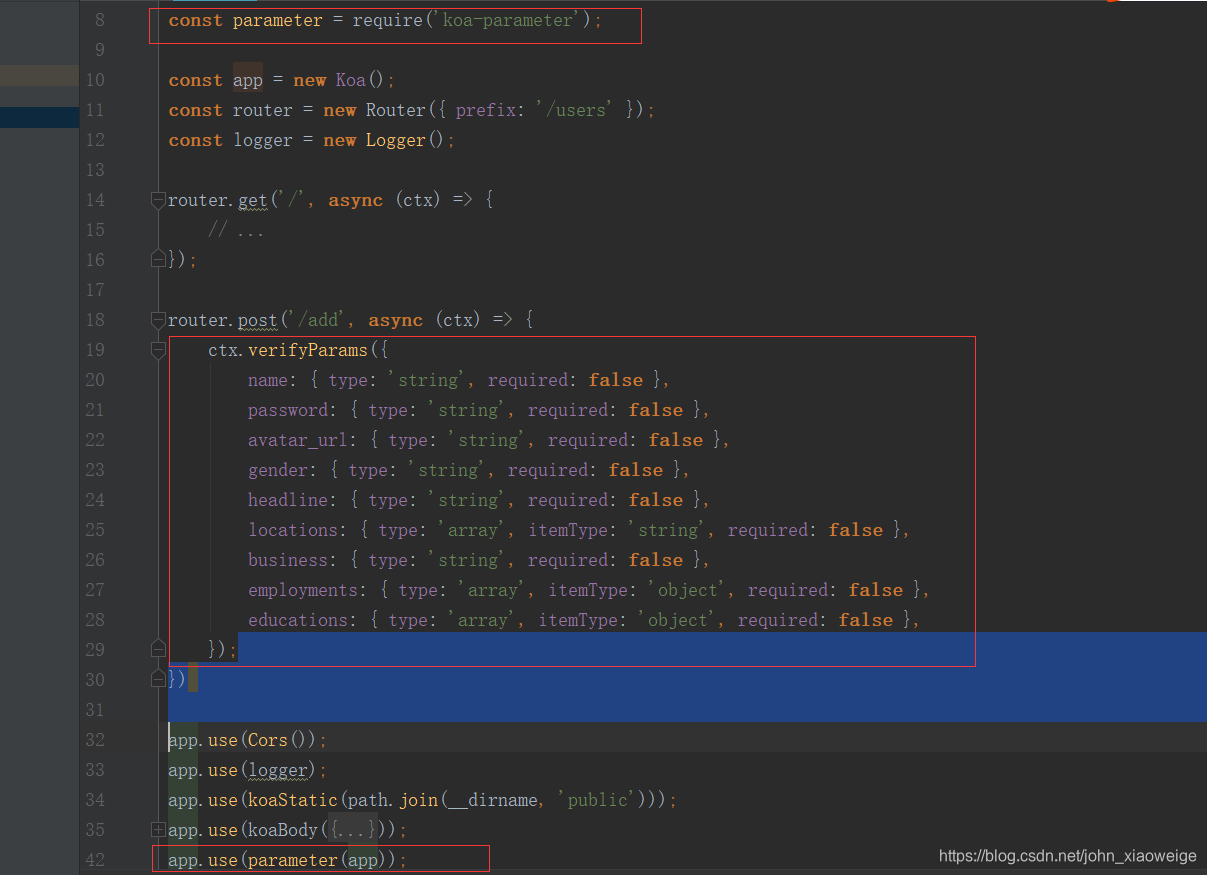Click the 'public' string in path.join
The image size is (1207, 875).
point(598,800)
